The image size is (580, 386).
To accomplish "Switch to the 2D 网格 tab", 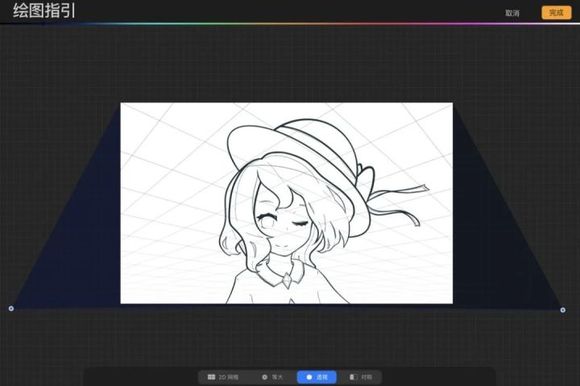I will tap(223, 377).
